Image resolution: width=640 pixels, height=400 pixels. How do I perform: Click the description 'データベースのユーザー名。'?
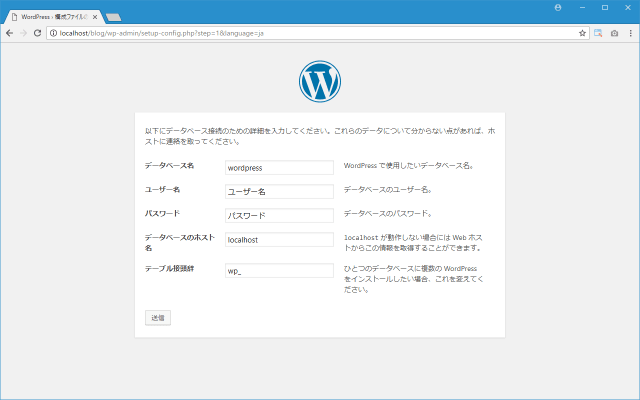[388, 189]
